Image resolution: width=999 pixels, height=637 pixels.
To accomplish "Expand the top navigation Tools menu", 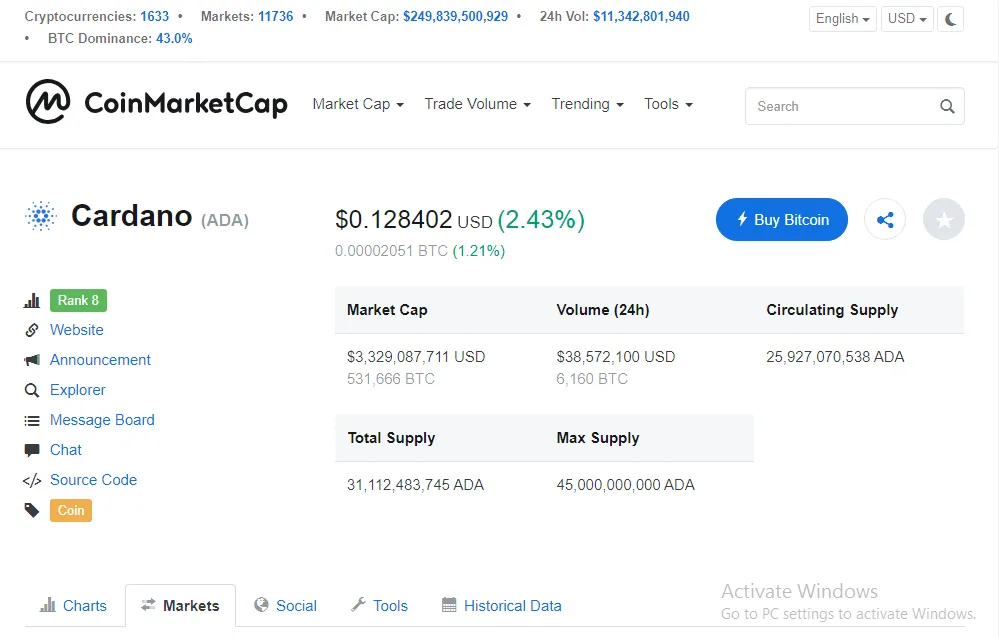I will click(668, 104).
